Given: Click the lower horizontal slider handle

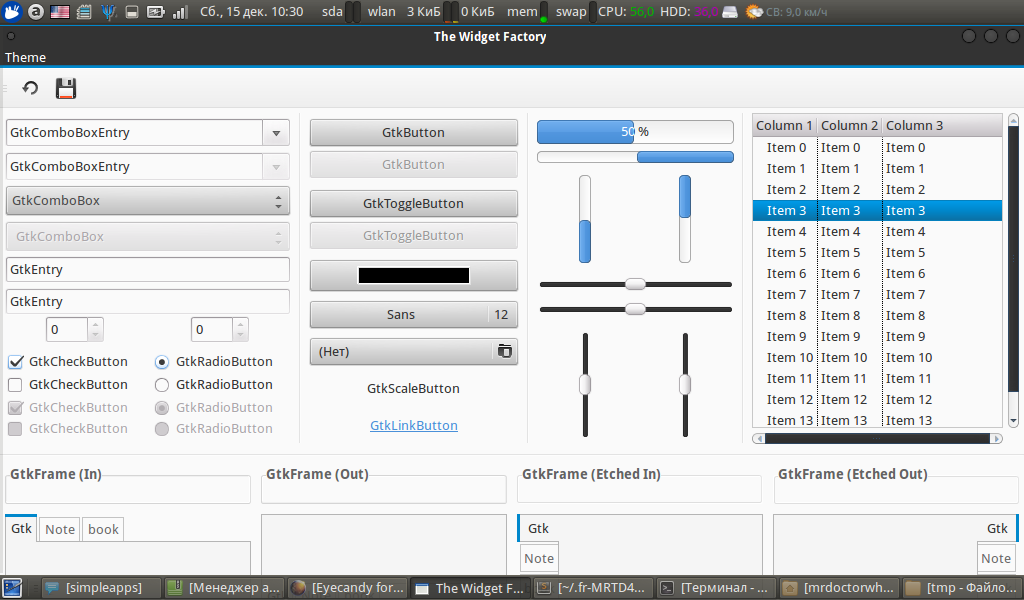Looking at the screenshot, I should point(635,309).
